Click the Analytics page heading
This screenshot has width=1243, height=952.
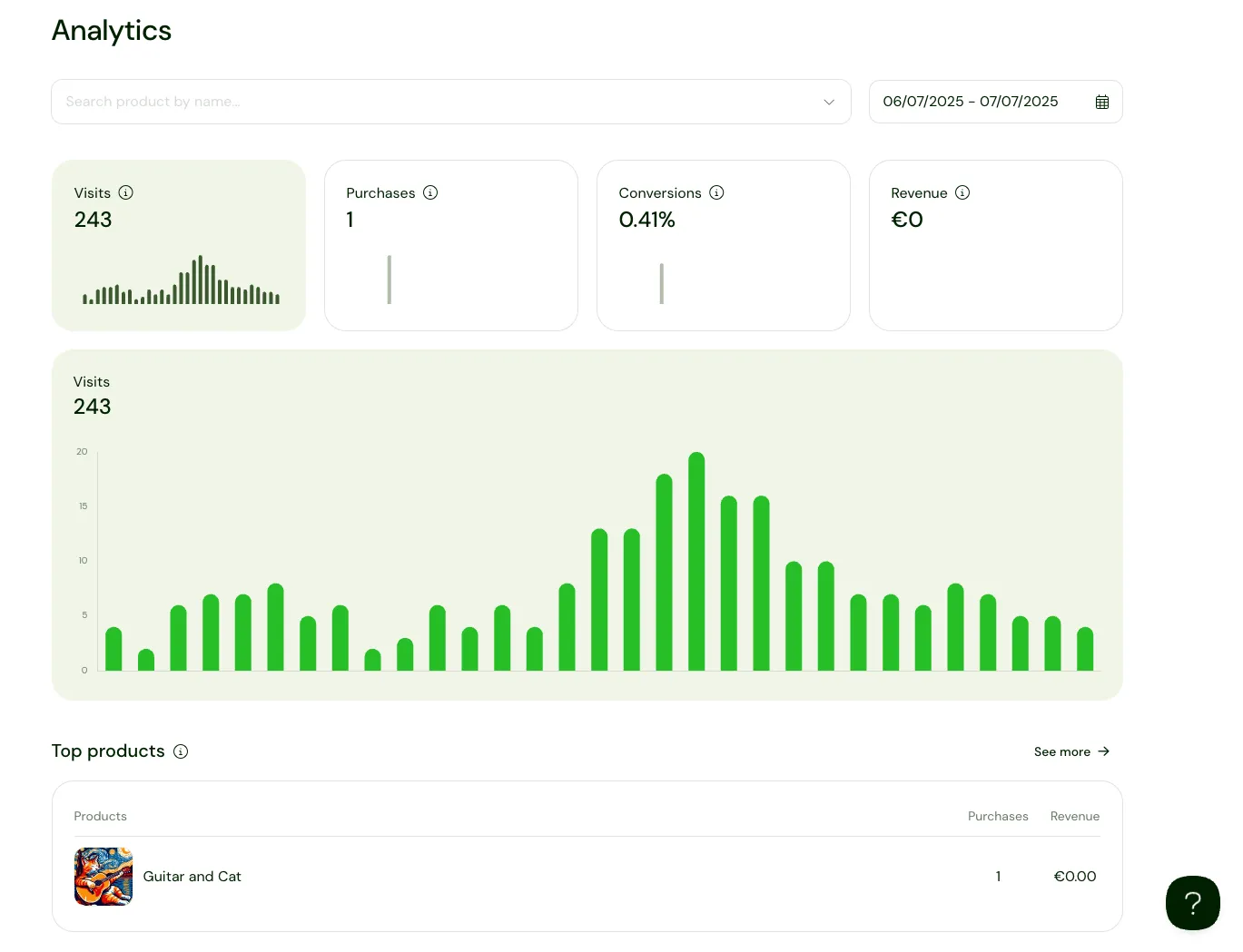[112, 31]
